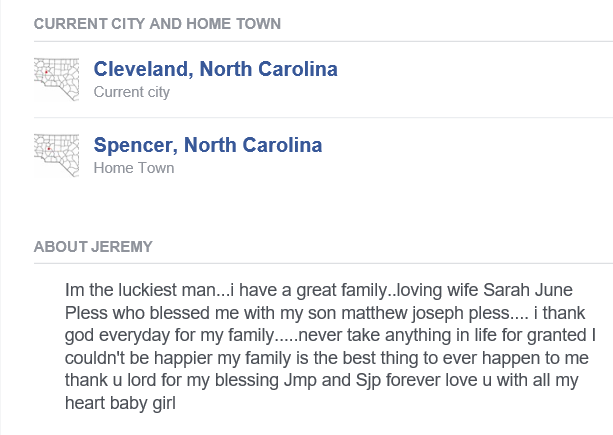Screen dimensions: 613x435
Task: Click the "Home Town" label under Spencer
Action: 133,168
